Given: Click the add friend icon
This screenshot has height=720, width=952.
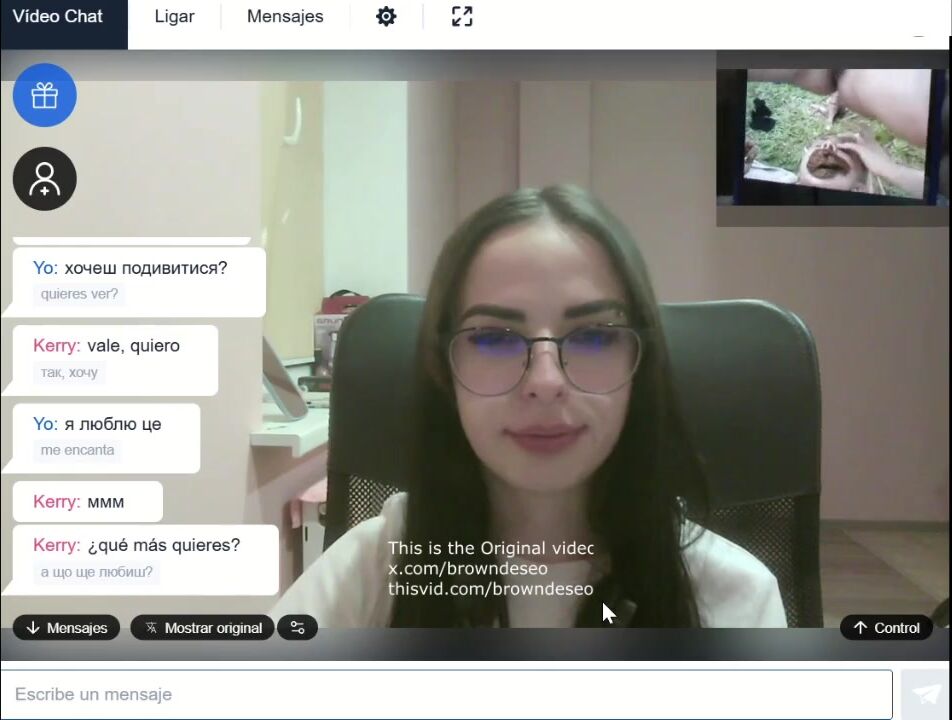Looking at the screenshot, I should pyautogui.click(x=45, y=179).
